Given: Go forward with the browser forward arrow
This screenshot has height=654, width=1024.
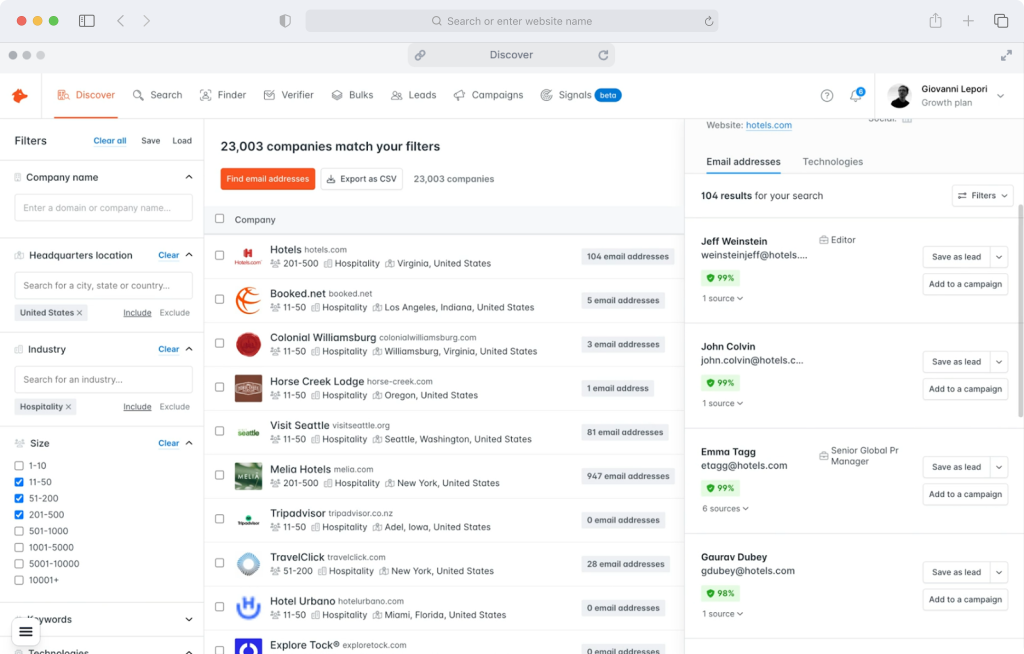Looking at the screenshot, I should pyautogui.click(x=146, y=21).
